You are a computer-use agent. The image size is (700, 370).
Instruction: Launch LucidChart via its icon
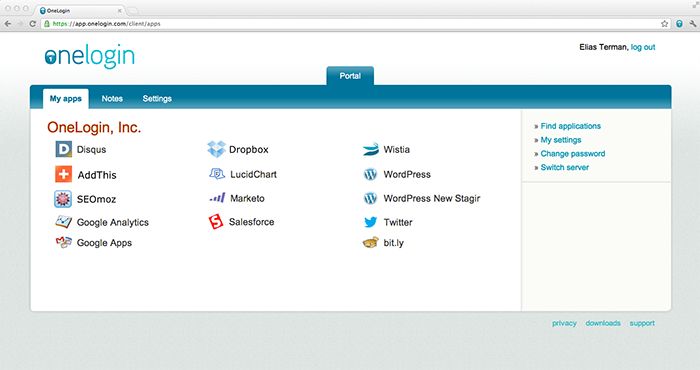point(217,174)
